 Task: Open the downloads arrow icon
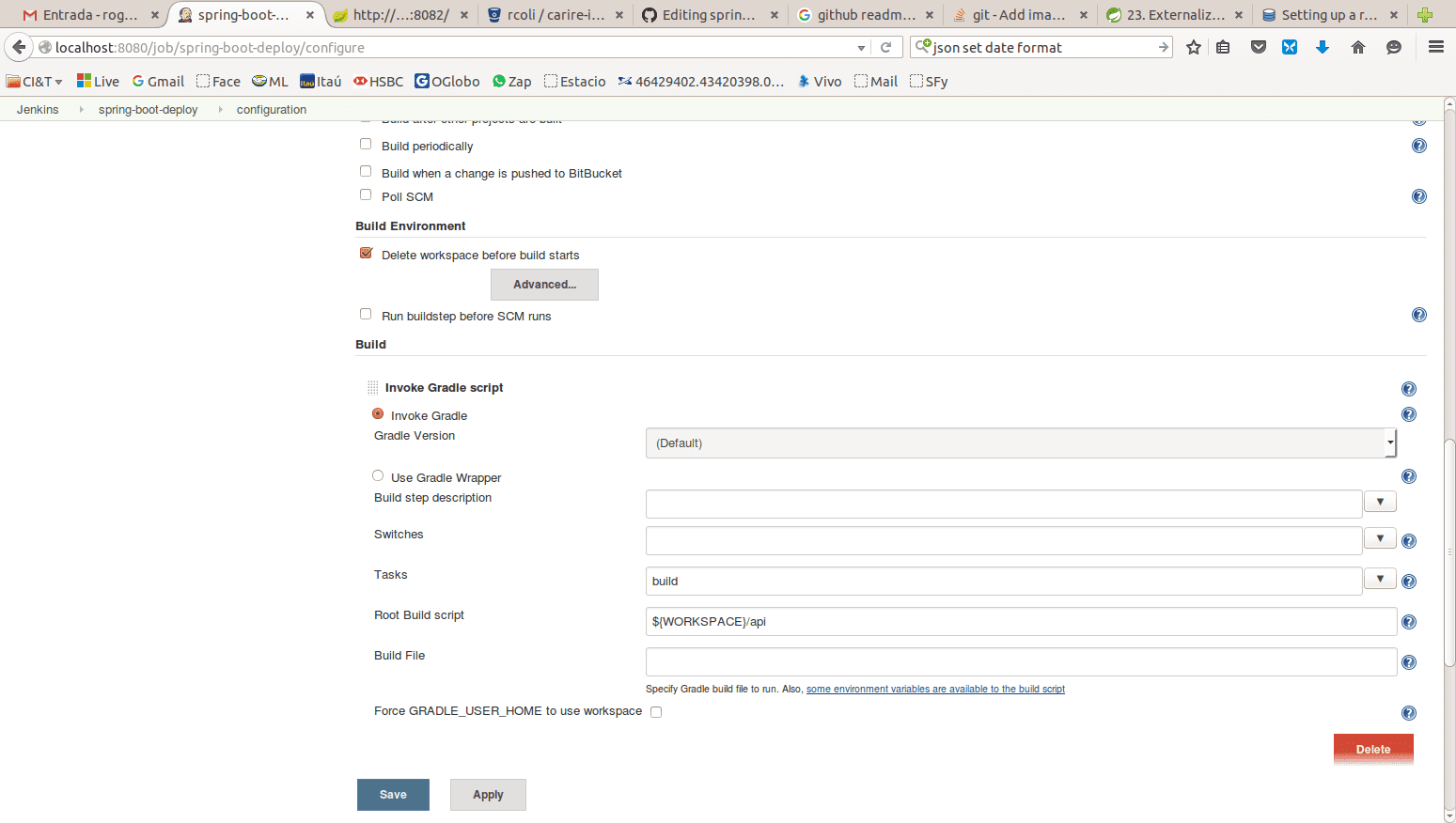point(1323,47)
